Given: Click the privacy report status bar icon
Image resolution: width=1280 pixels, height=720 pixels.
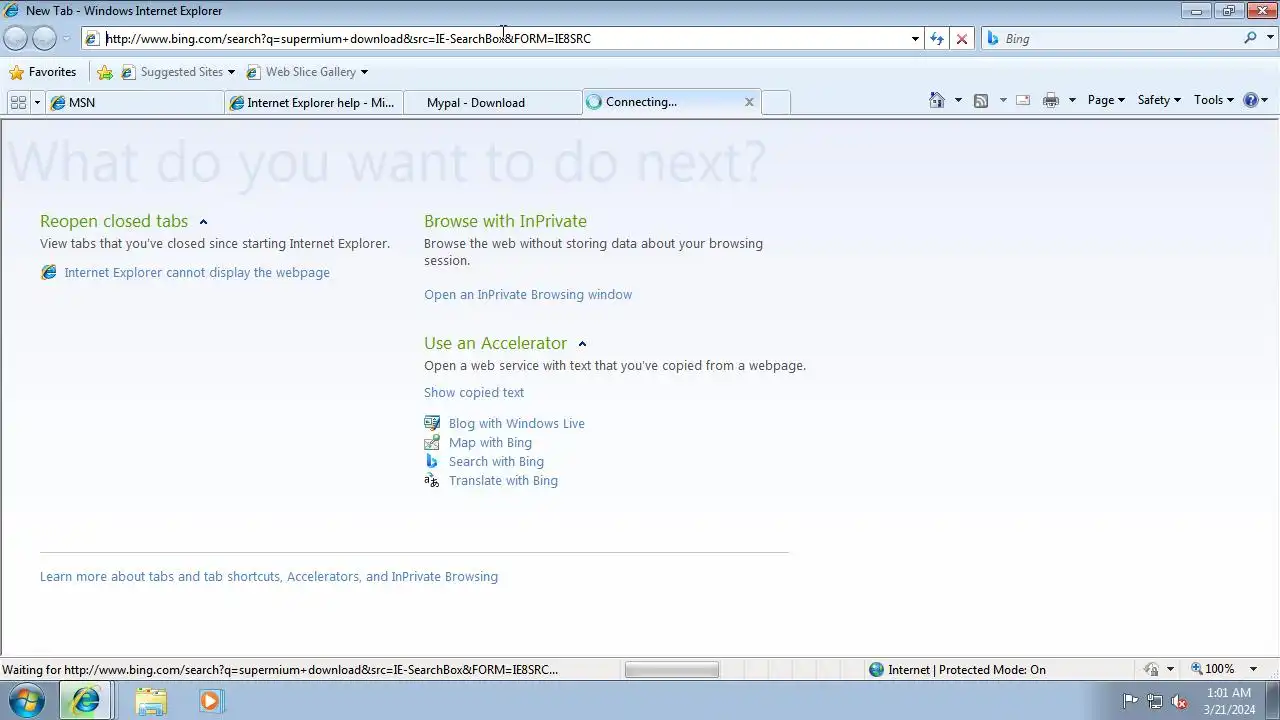Looking at the screenshot, I should tap(1152, 669).
